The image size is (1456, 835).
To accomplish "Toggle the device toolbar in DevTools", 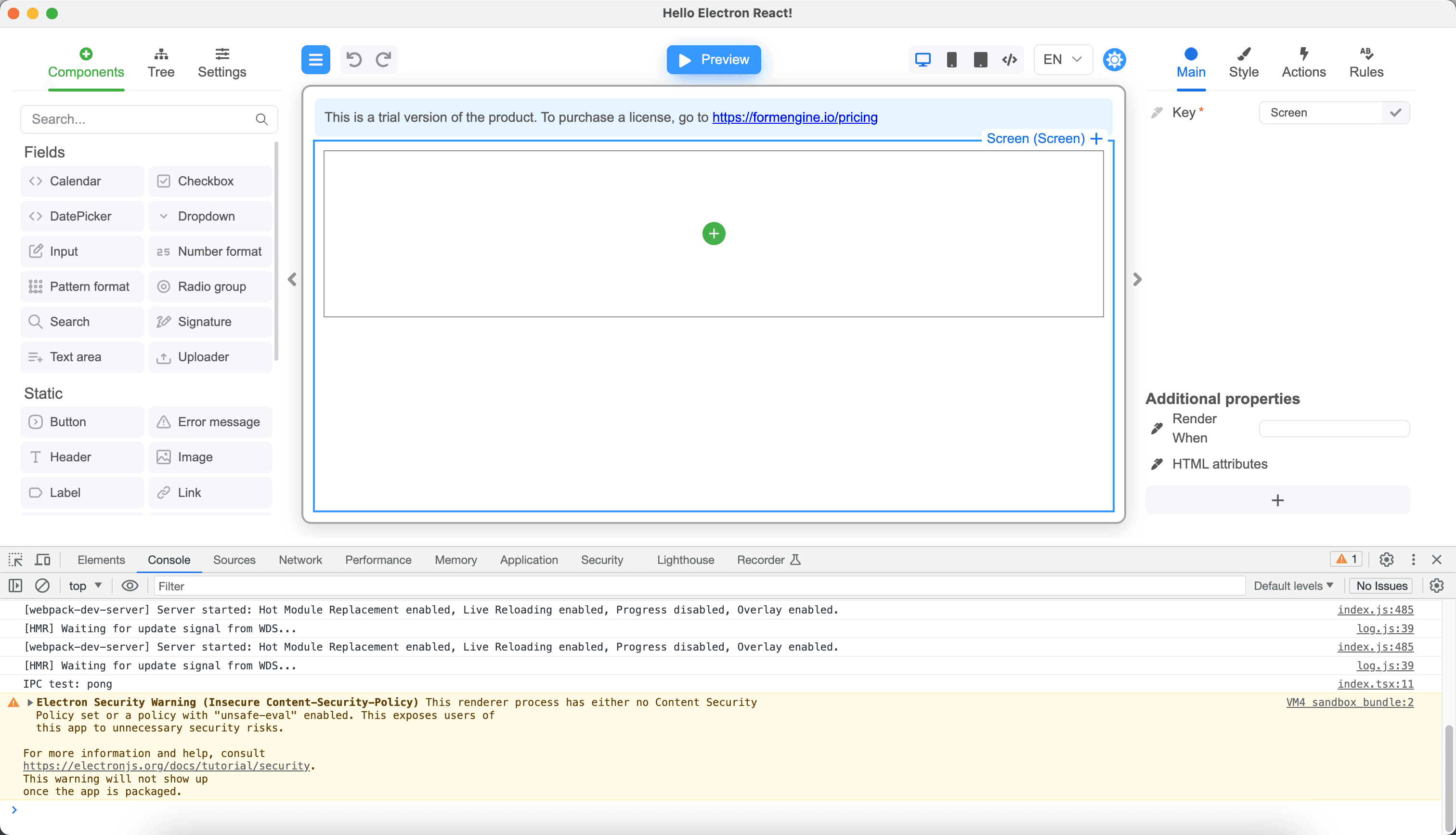I will point(42,560).
